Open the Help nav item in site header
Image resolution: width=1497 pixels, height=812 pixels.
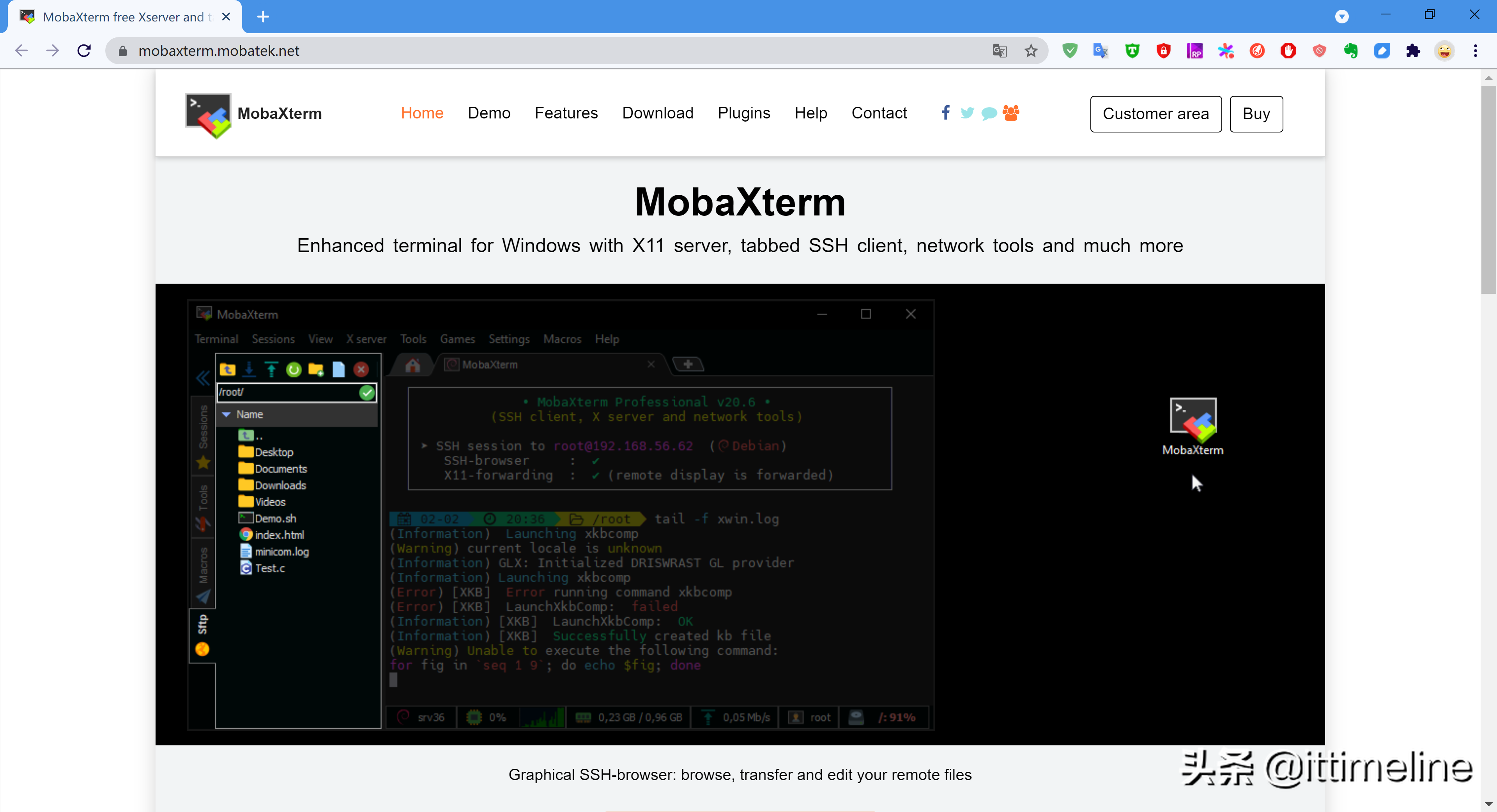point(811,113)
